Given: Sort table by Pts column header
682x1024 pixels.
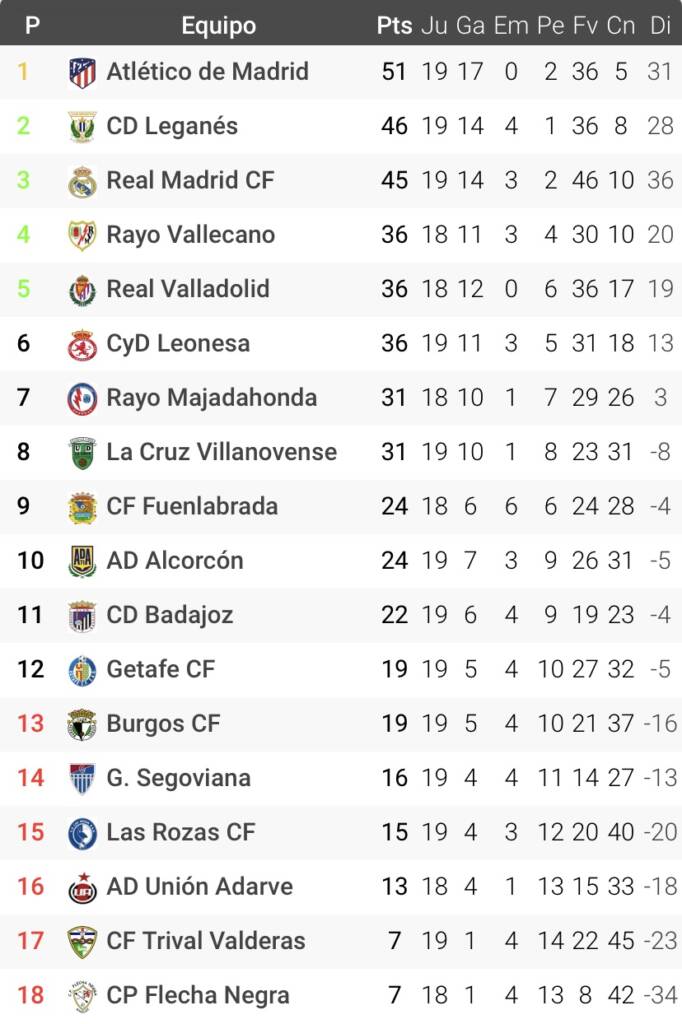Looking at the screenshot, I should click(394, 26).
